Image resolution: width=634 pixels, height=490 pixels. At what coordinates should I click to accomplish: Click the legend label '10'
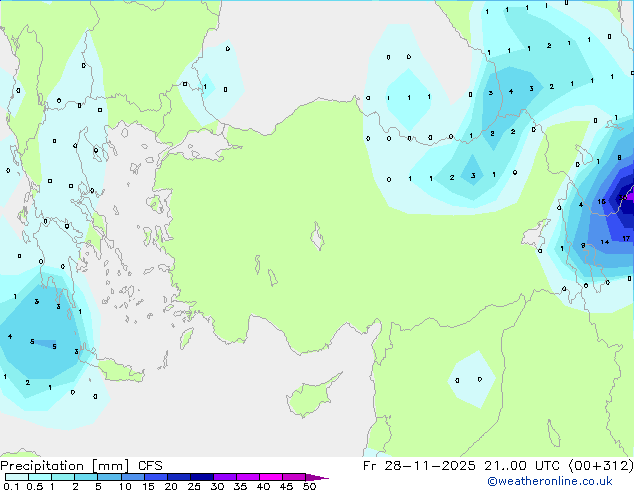coord(125,486)
